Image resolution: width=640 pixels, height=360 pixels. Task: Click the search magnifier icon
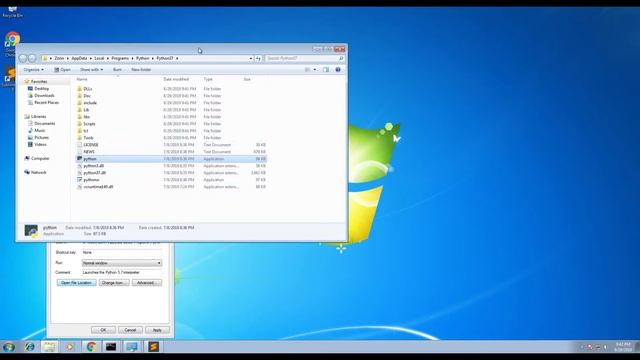[341, 58]
